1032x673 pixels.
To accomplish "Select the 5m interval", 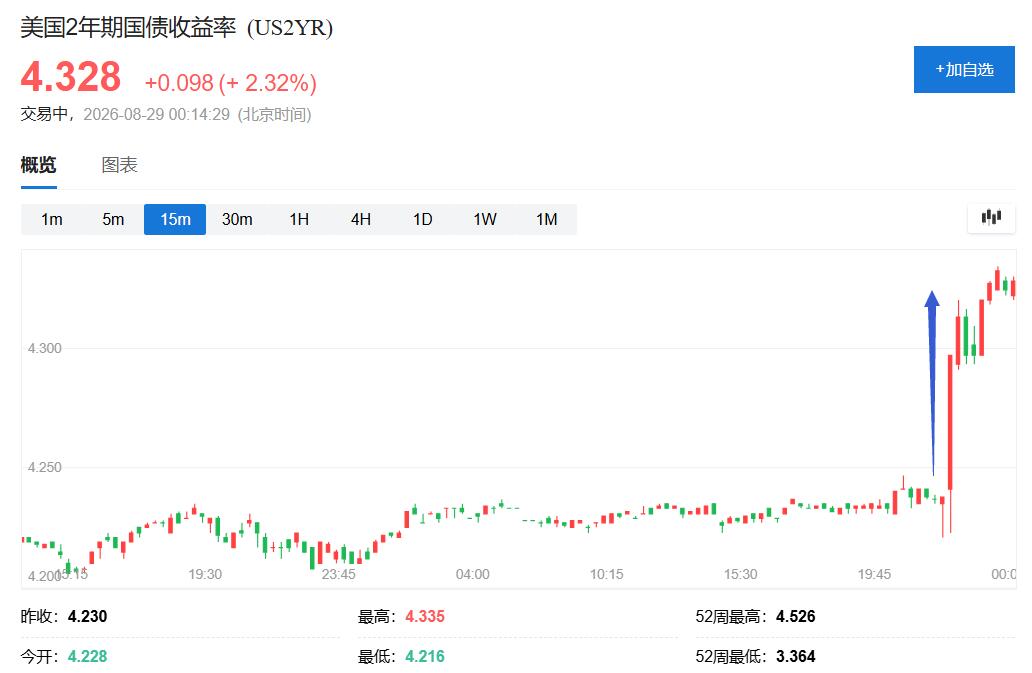I will tap(113, 219).
